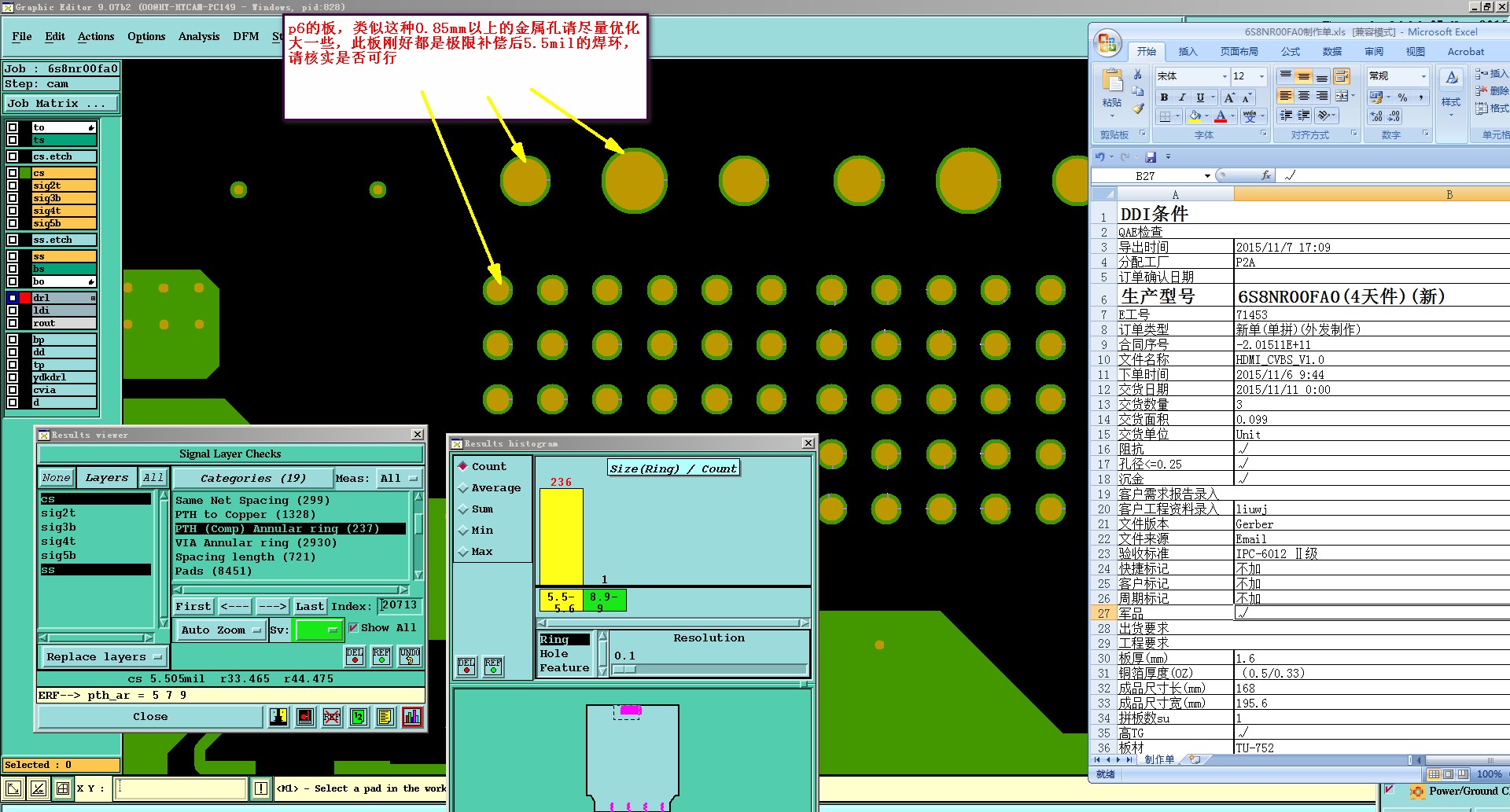
Task: Open Excel number format dropdown
Action: pos(1423,76)
